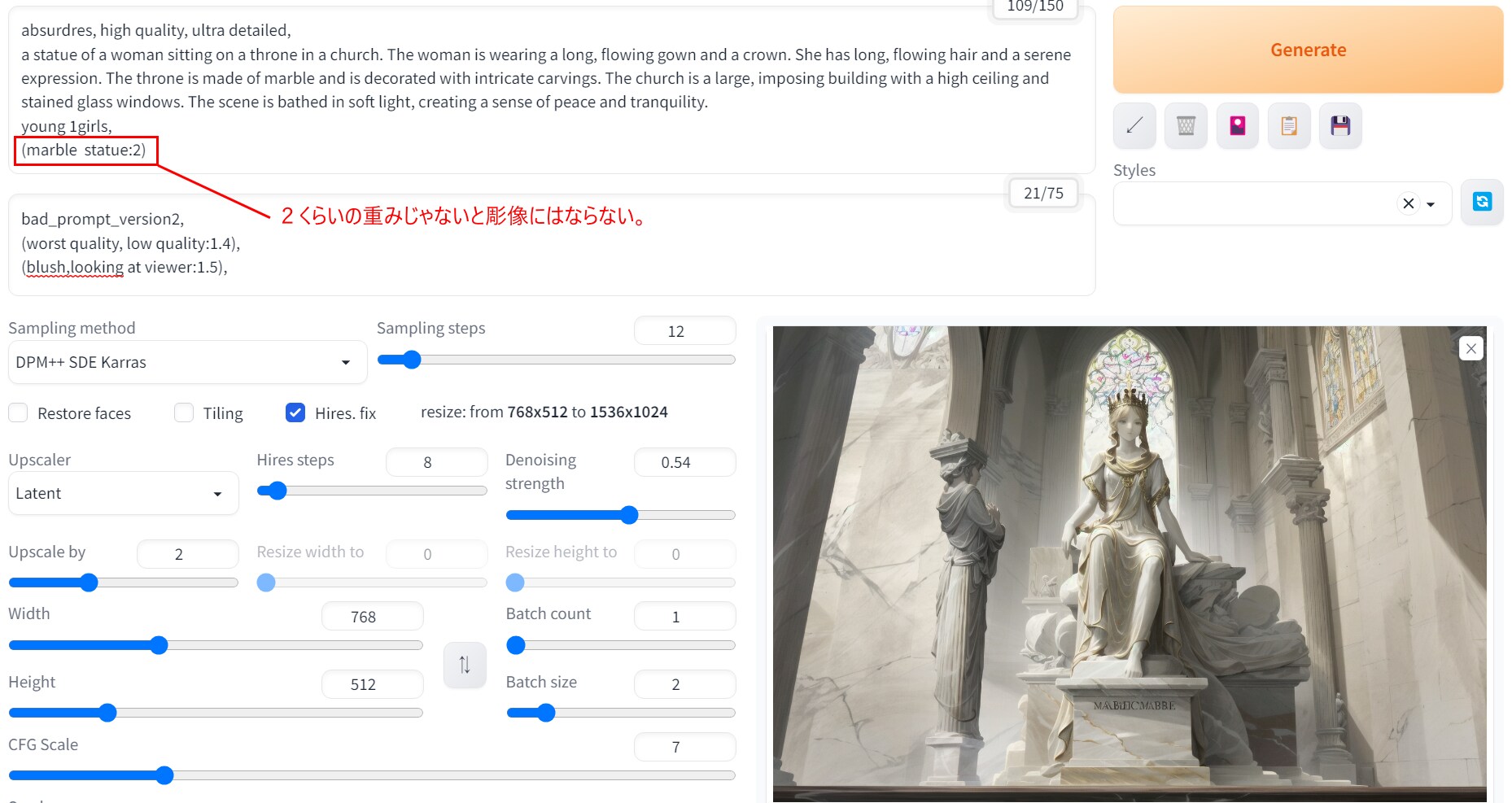Save style using the floppy disk icon

click(1340, 125)
